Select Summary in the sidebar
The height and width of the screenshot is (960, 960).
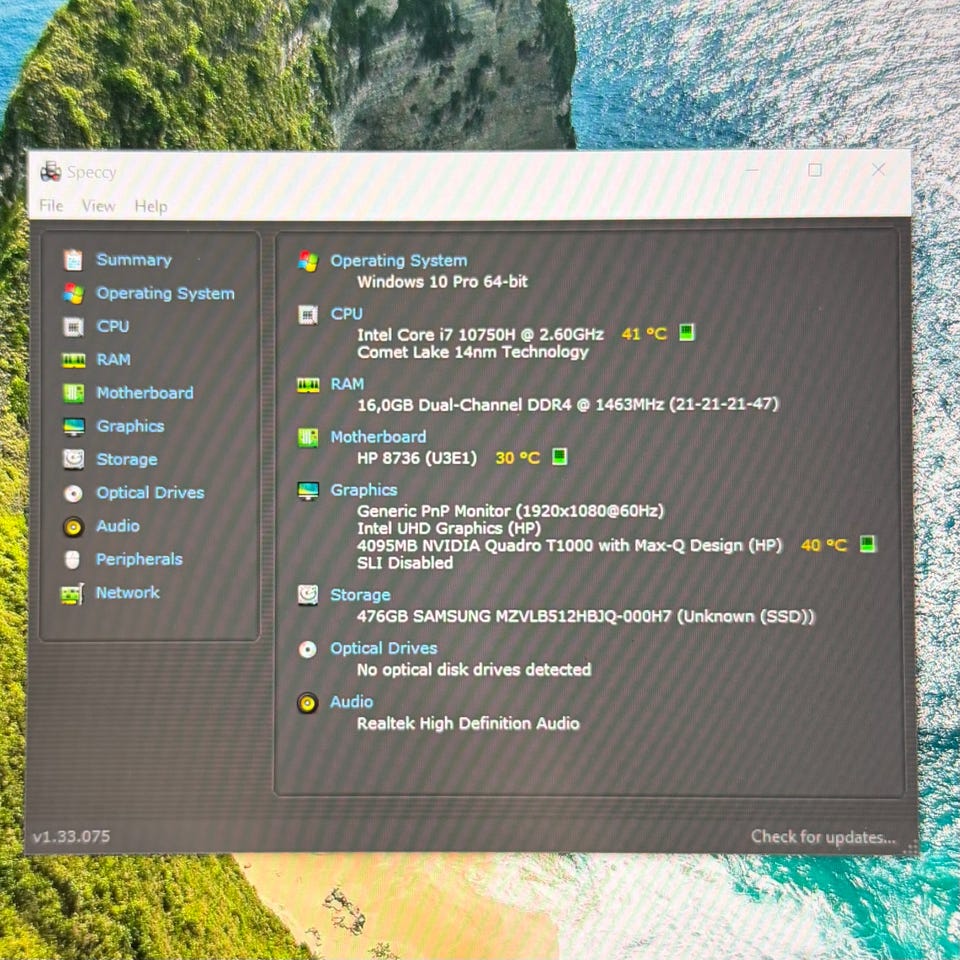134,260
